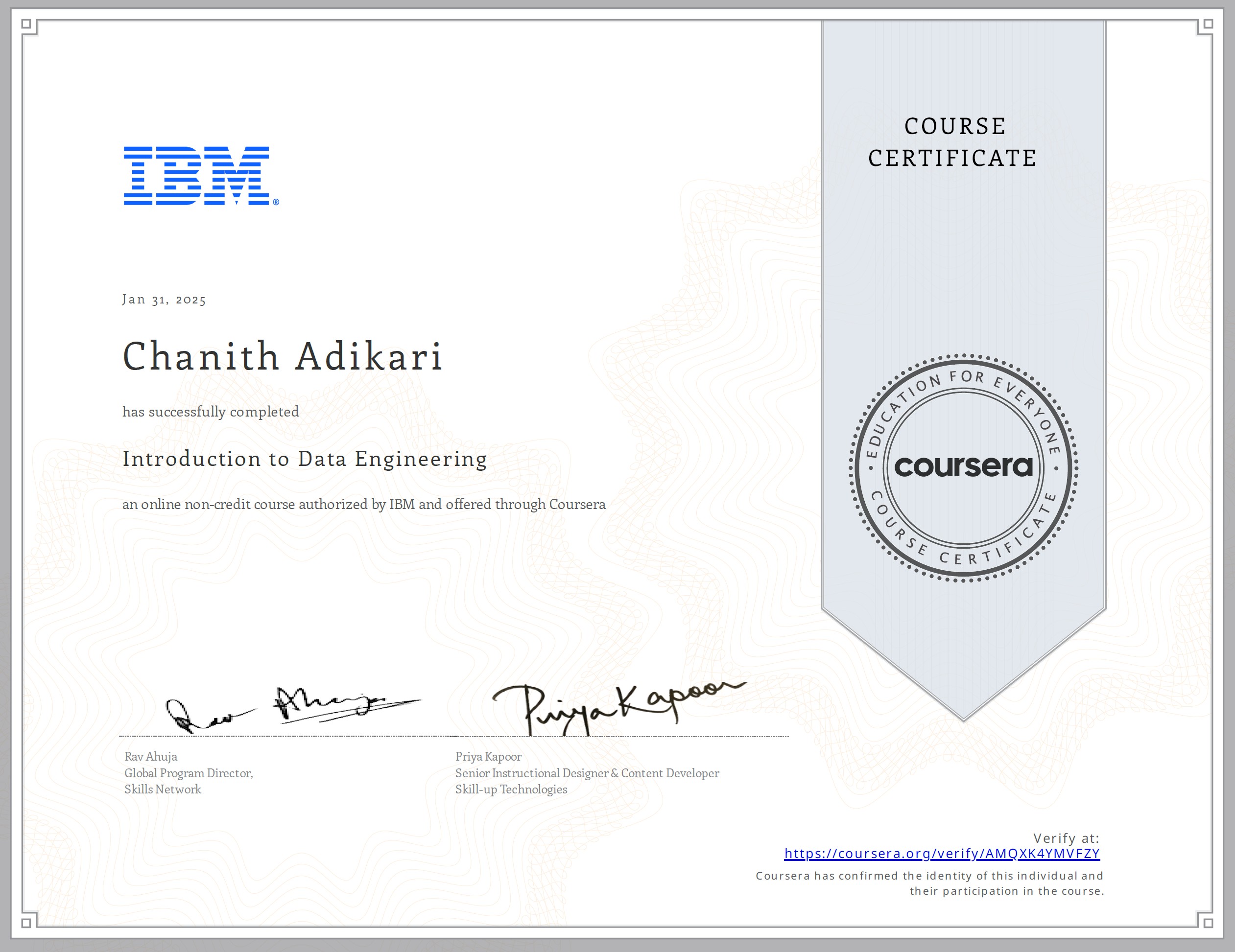
Task: Click the decorative corner mark top left
Action: click(x=26, y=24)
